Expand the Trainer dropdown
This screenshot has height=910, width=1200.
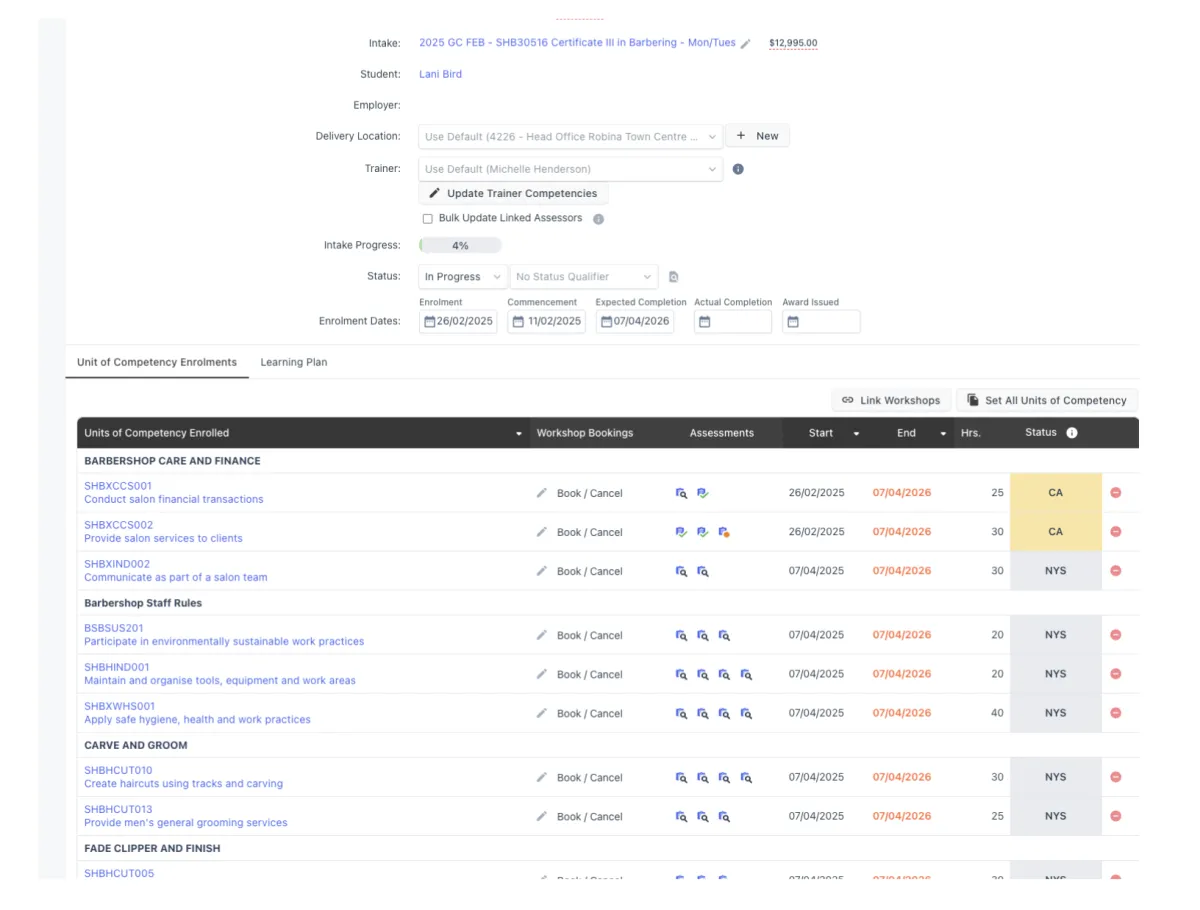570,169
